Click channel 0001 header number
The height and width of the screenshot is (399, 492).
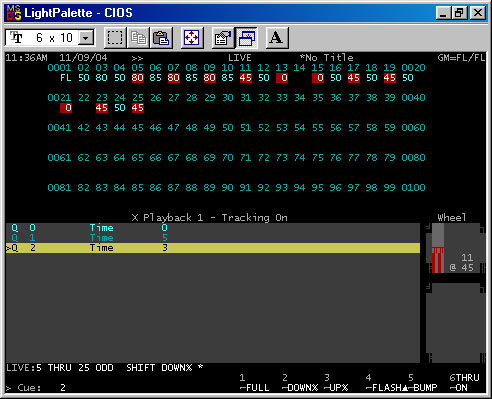click(59, 68)
